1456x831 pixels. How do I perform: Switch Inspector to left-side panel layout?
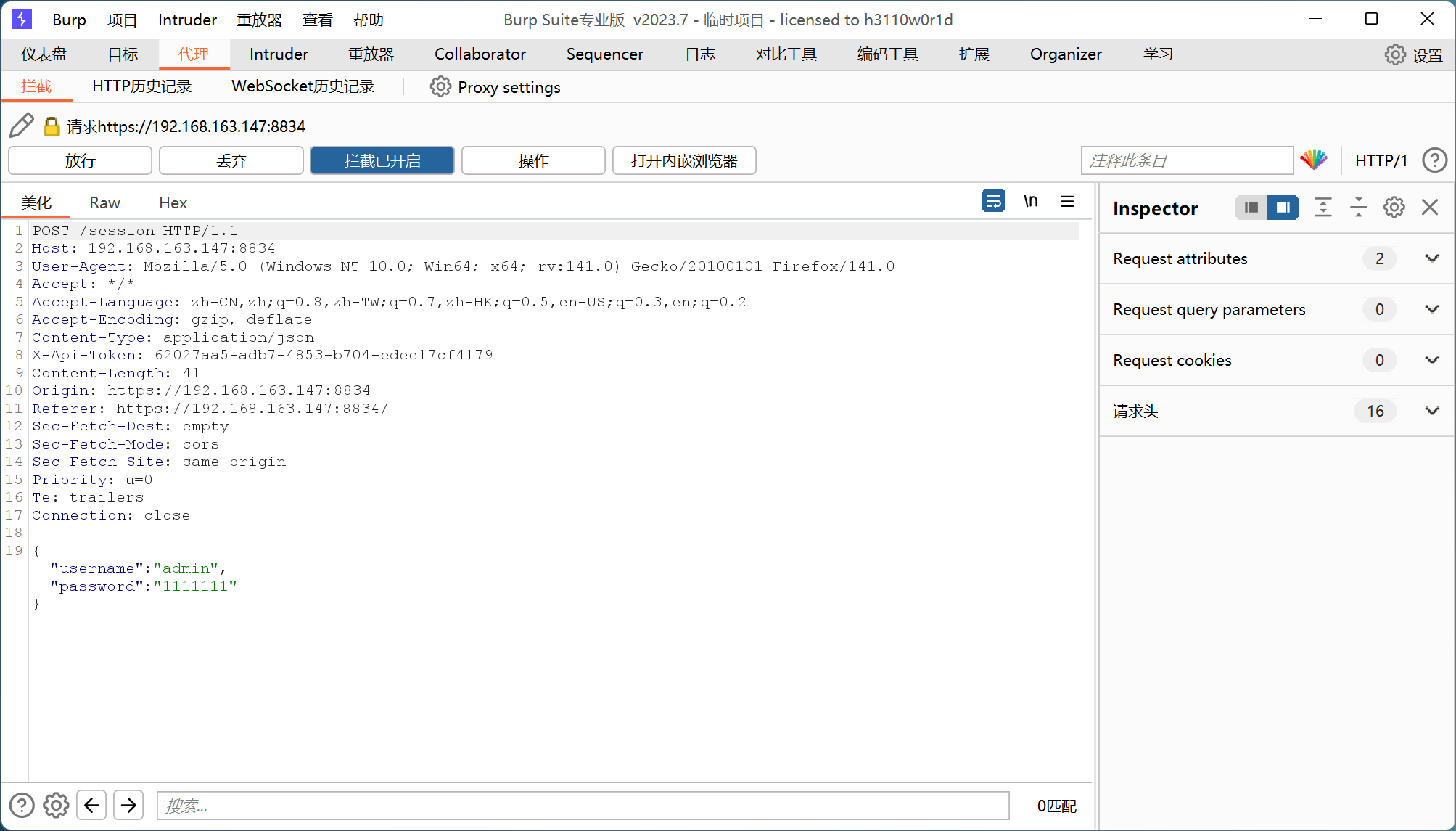click(1251, 208)
